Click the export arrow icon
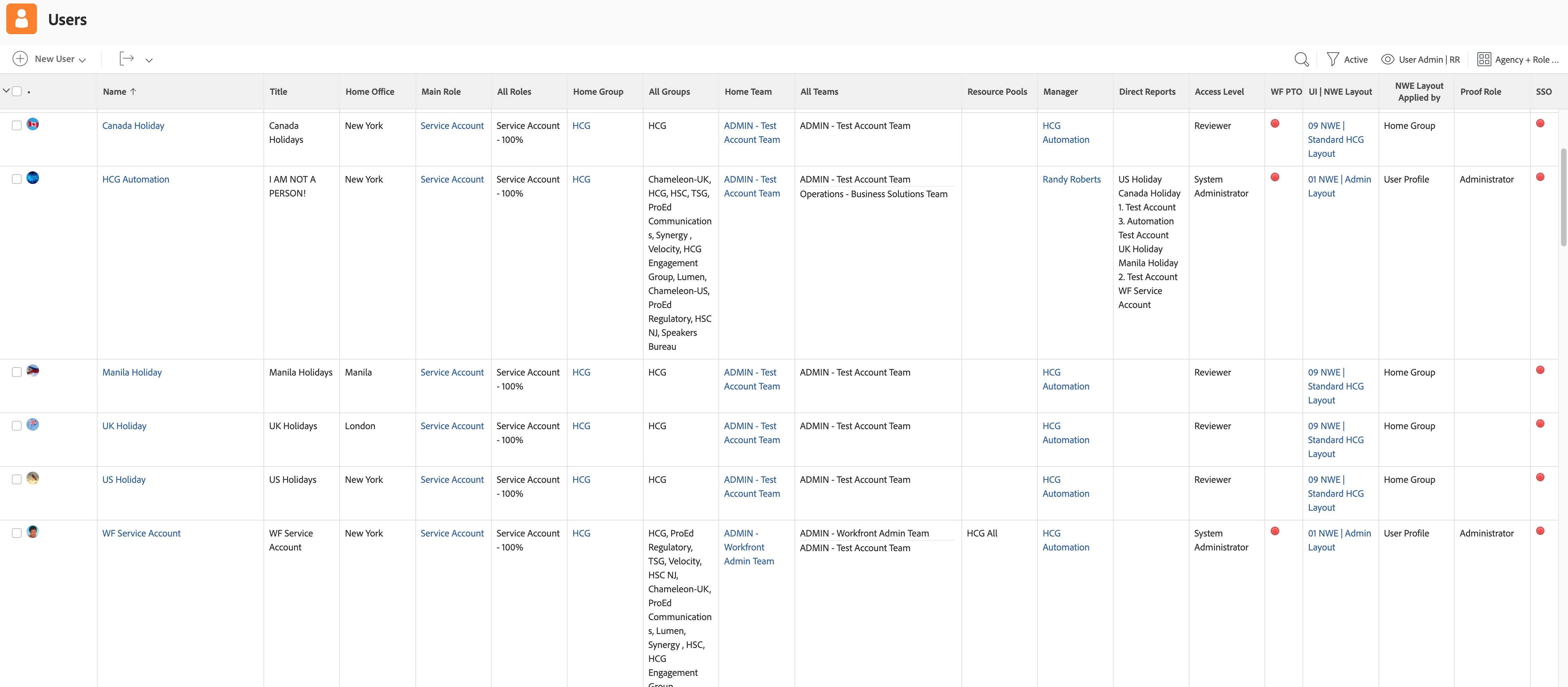 tap(126, 59)
